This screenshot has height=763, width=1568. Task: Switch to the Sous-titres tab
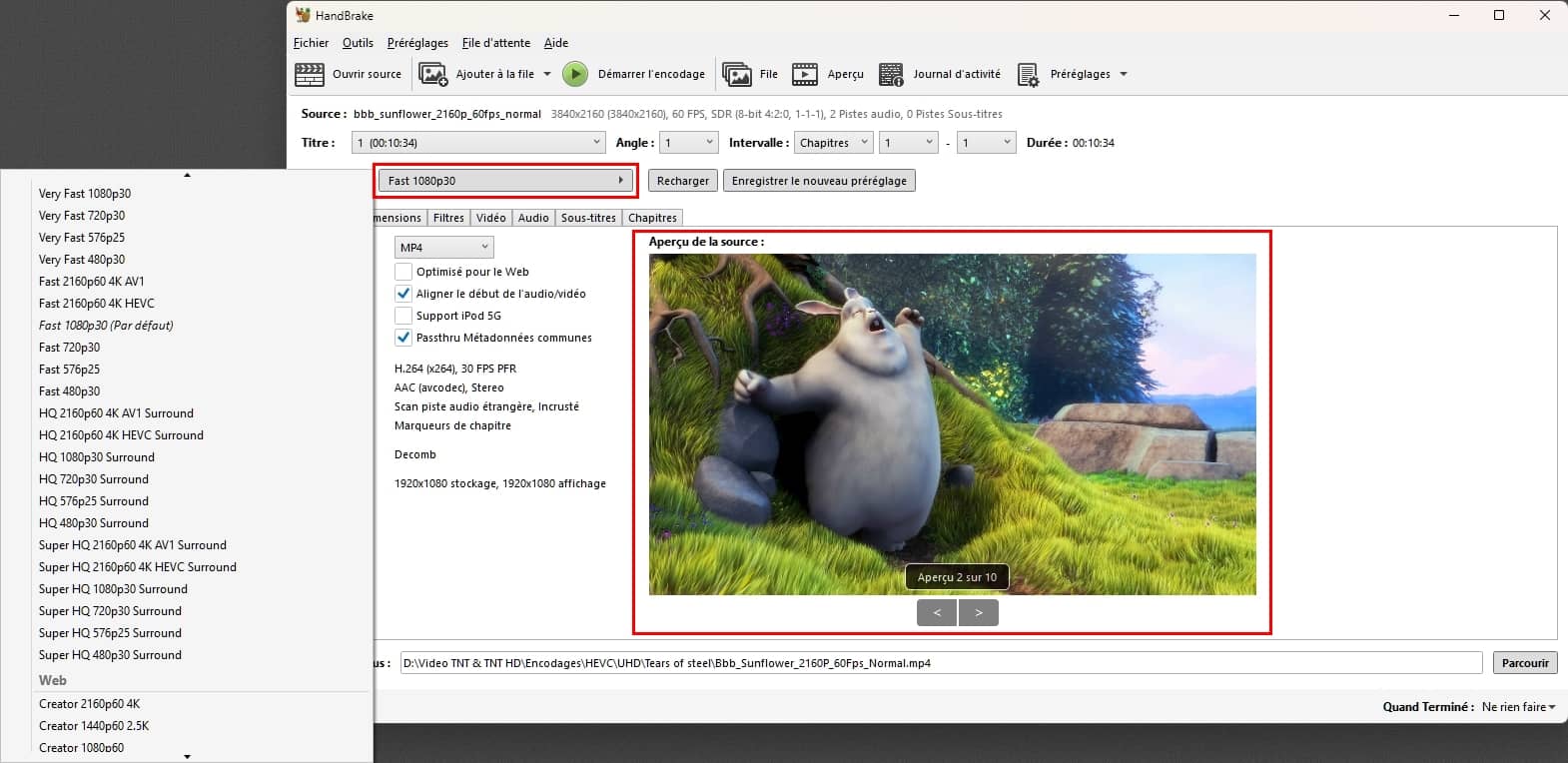[x=588, y=218]
